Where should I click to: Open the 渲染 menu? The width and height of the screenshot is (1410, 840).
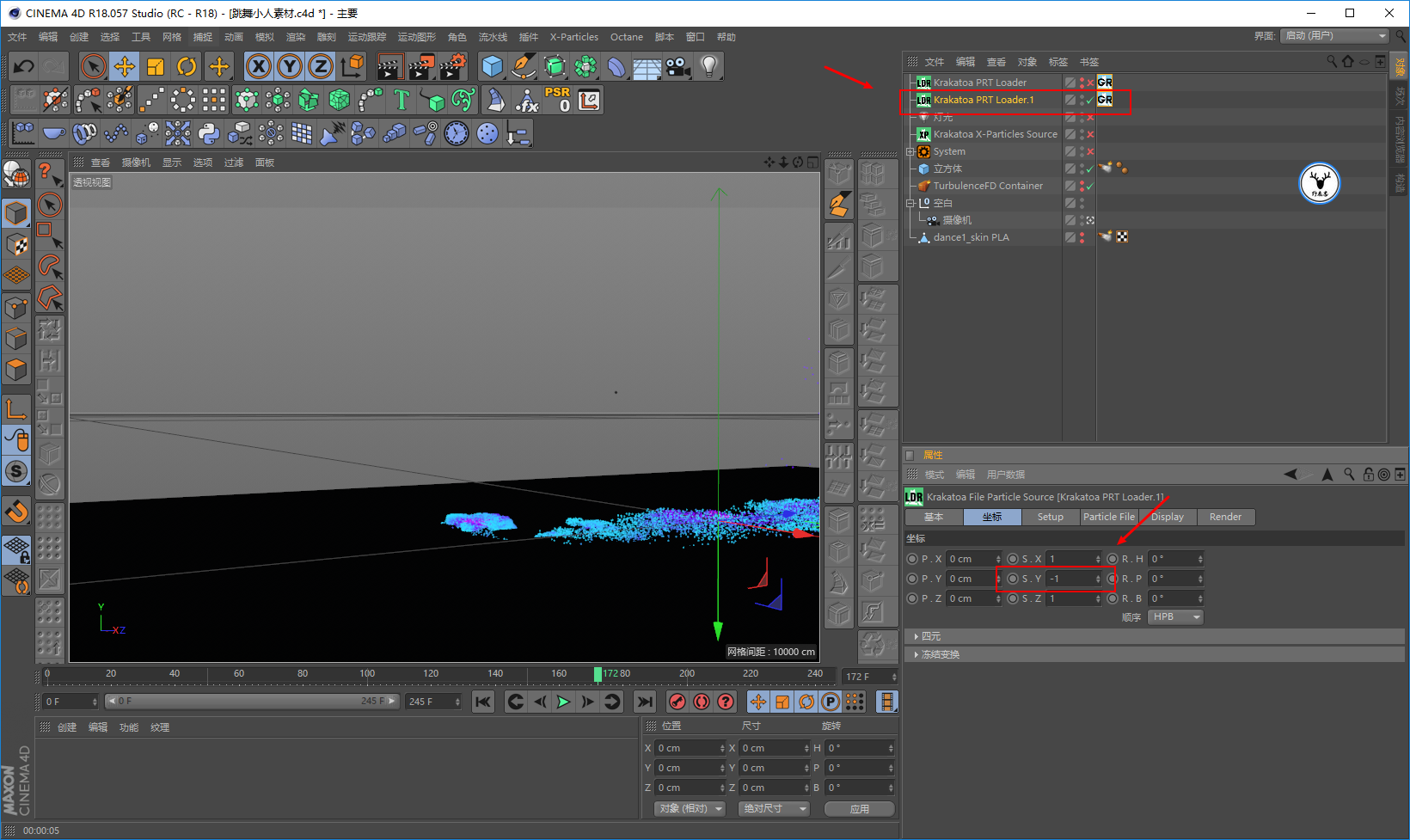tap(296, 37)
